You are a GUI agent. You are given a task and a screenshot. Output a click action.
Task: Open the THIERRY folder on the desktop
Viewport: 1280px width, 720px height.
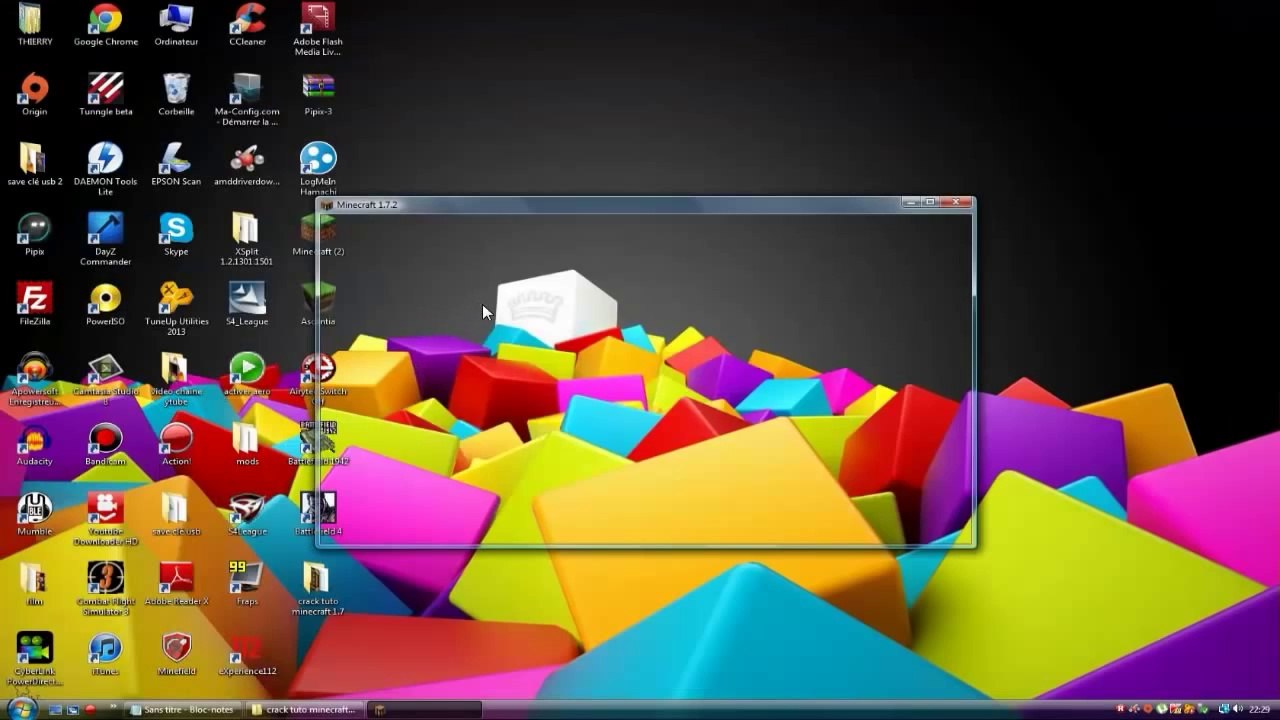point(34,26)
